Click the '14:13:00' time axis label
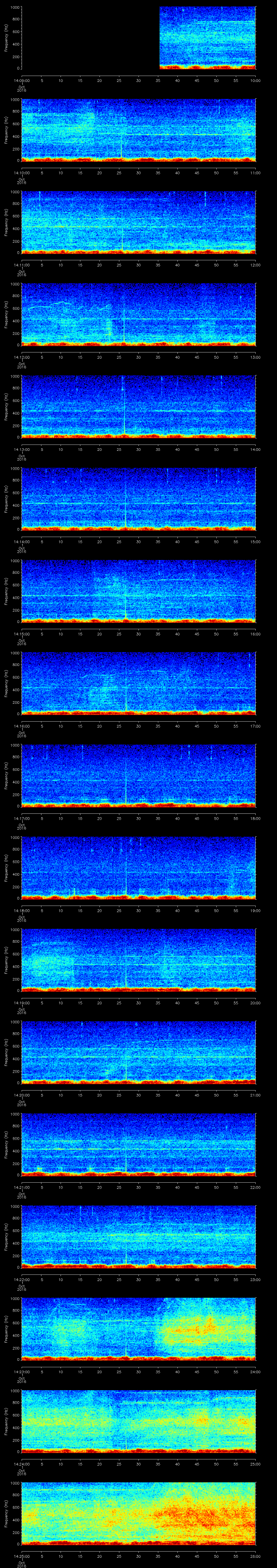This screenshot has height=1568, width=277. coord(21,449)
